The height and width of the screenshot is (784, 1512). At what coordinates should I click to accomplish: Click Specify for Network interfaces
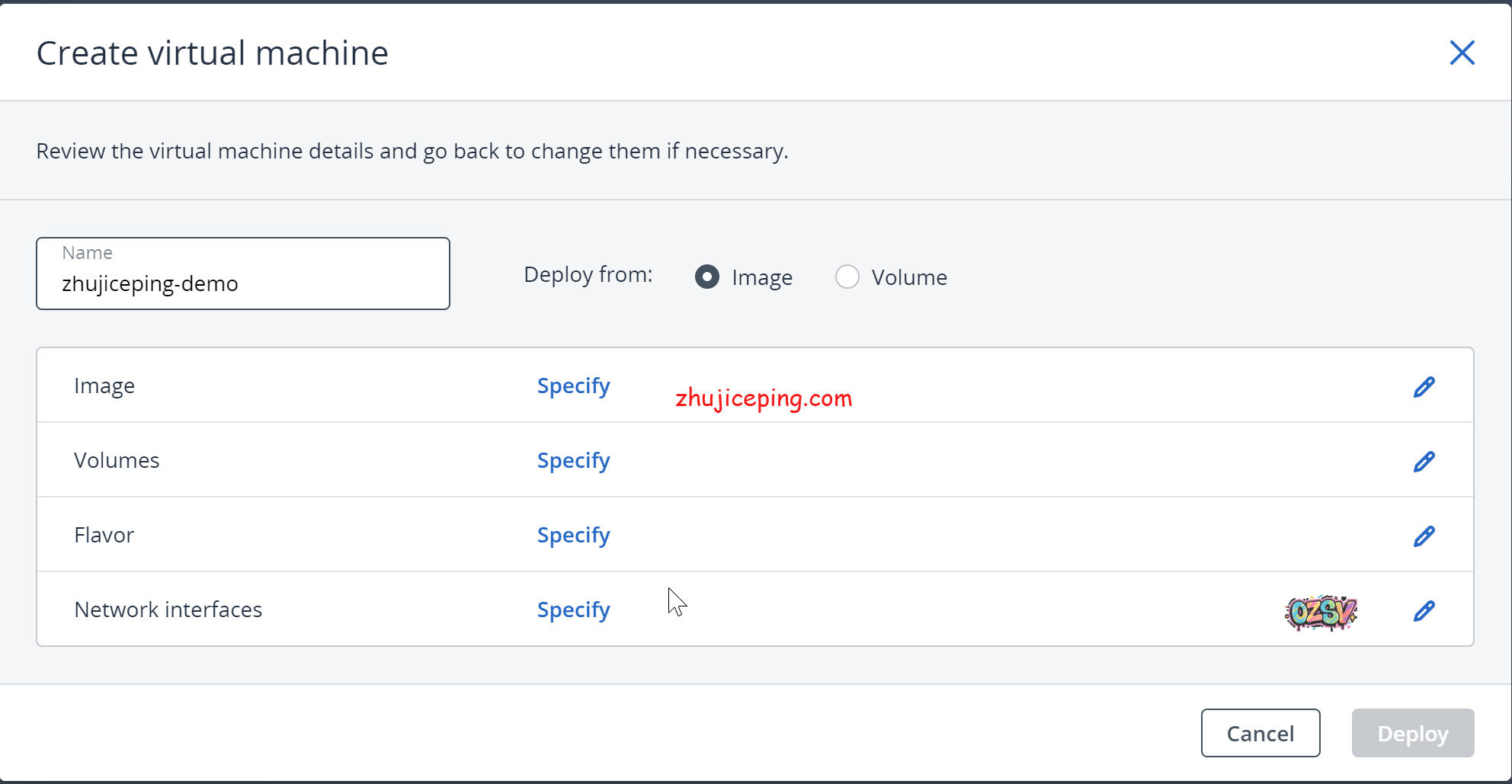point(573,610)
